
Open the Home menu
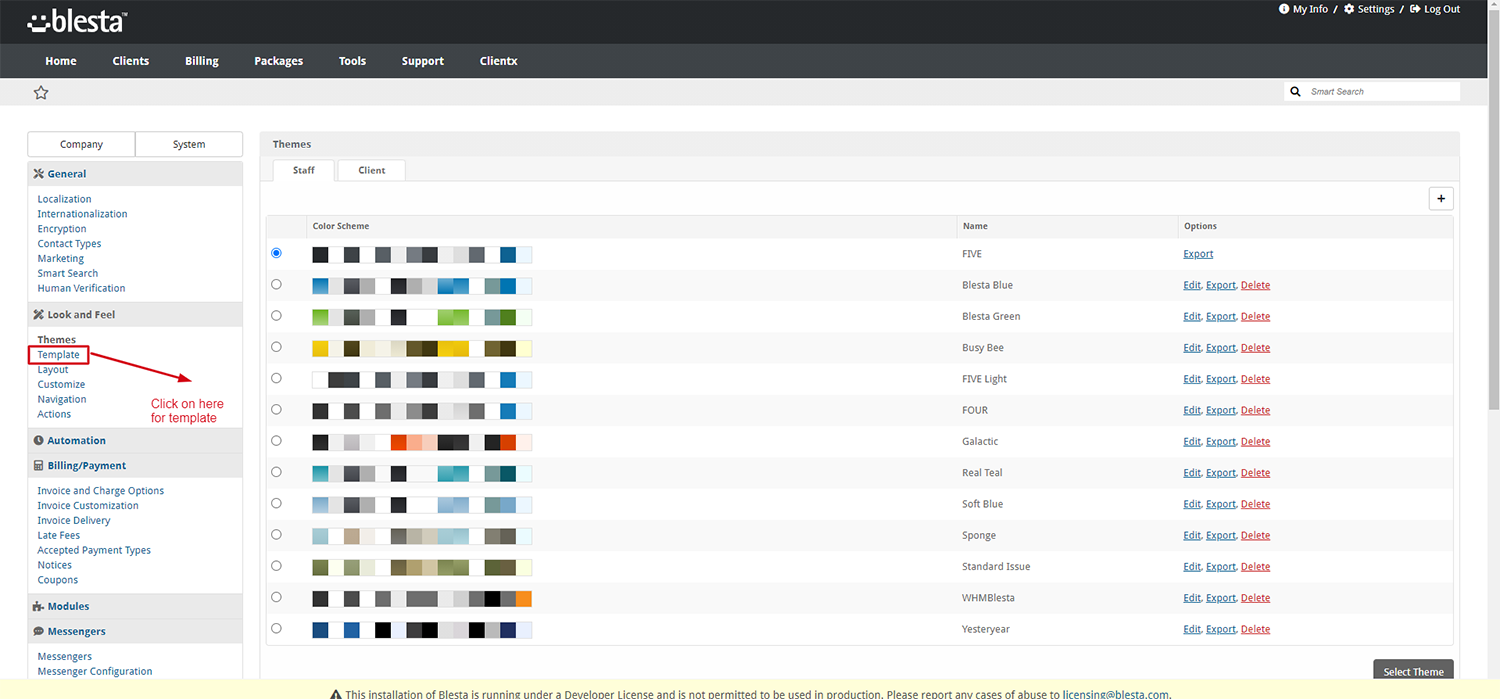(x=61, y=61)
